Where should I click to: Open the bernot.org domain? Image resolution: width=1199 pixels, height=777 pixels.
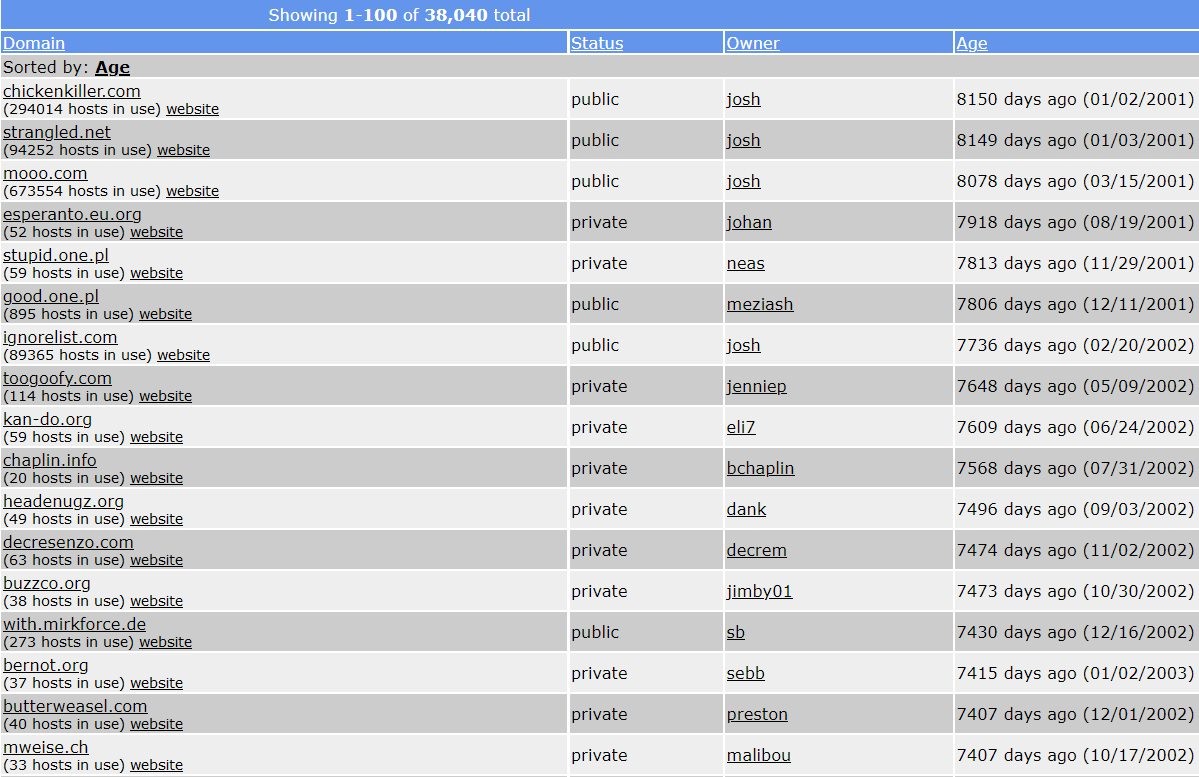pyautogui.click(x=46, y=665)
